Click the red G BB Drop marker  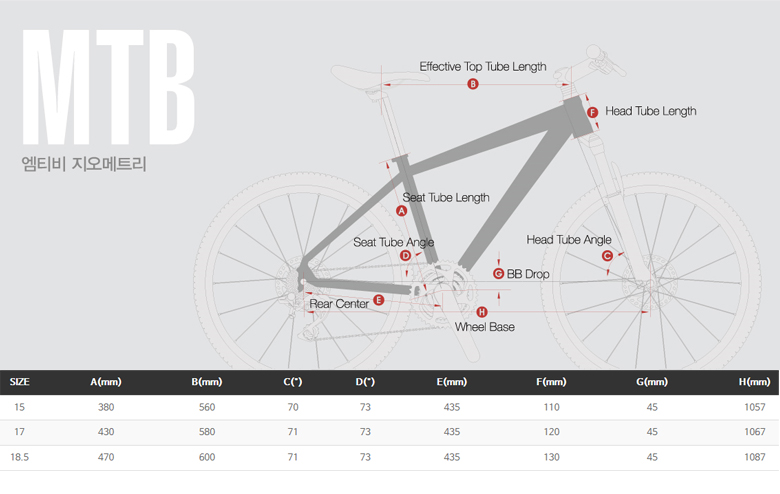498,274
